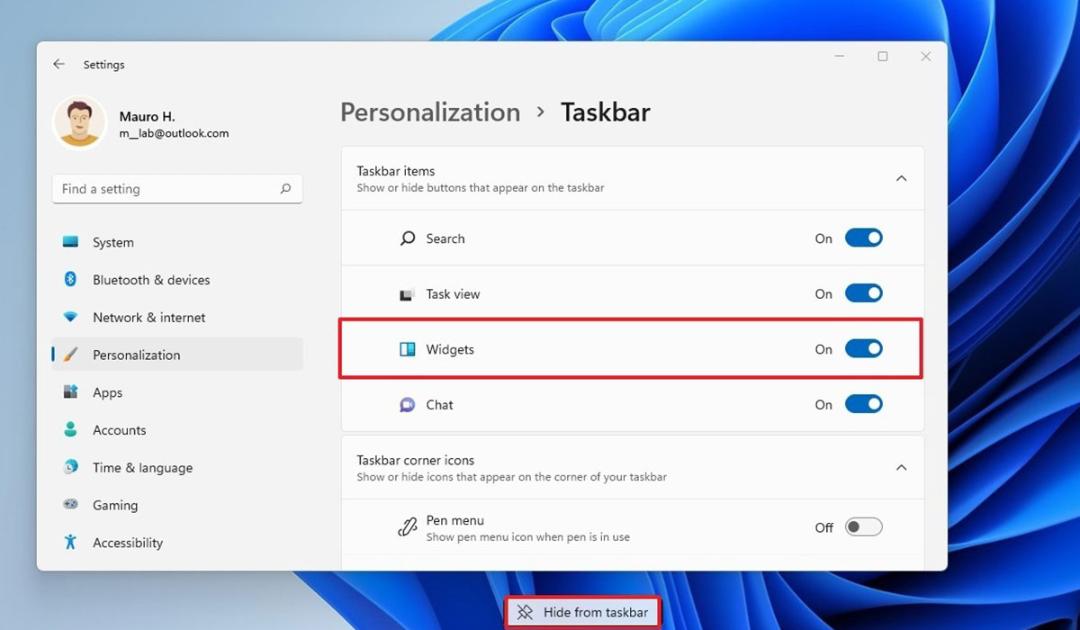
Task: Click 'Show pen menu icon when pen is in use'
Action: [528, 537]
